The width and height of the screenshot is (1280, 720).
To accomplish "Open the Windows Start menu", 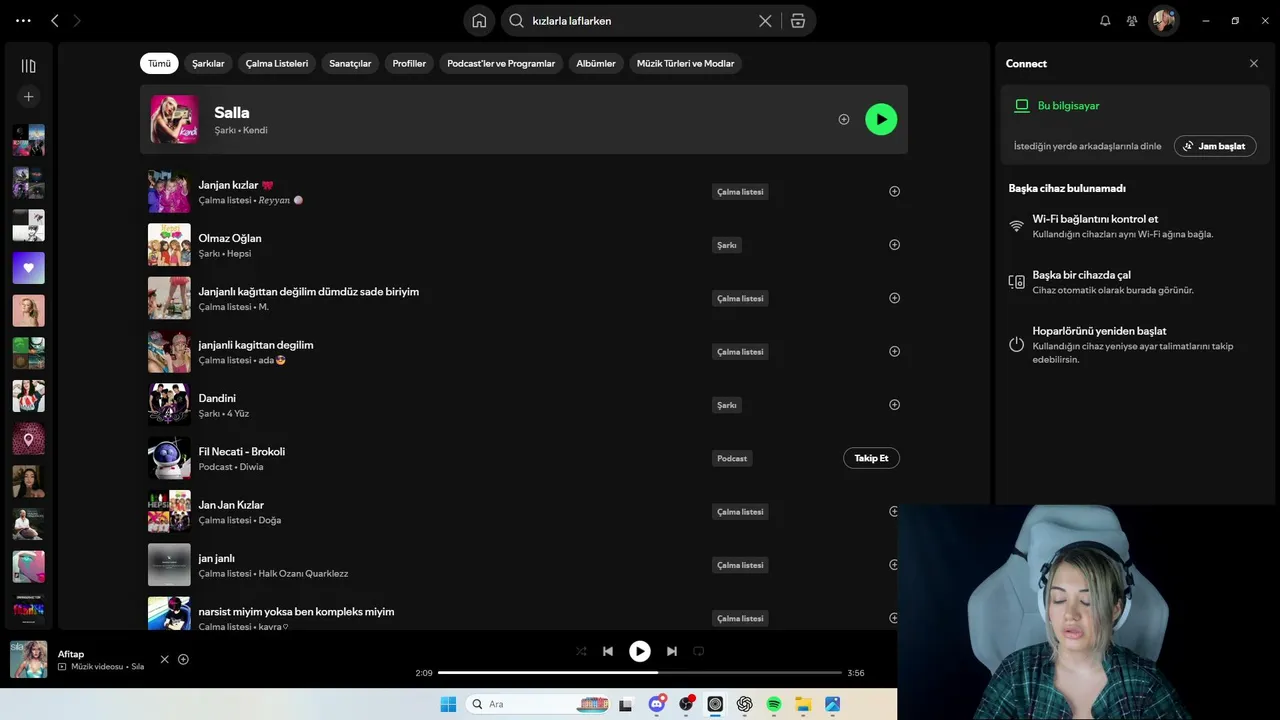I will pos(448,704).
